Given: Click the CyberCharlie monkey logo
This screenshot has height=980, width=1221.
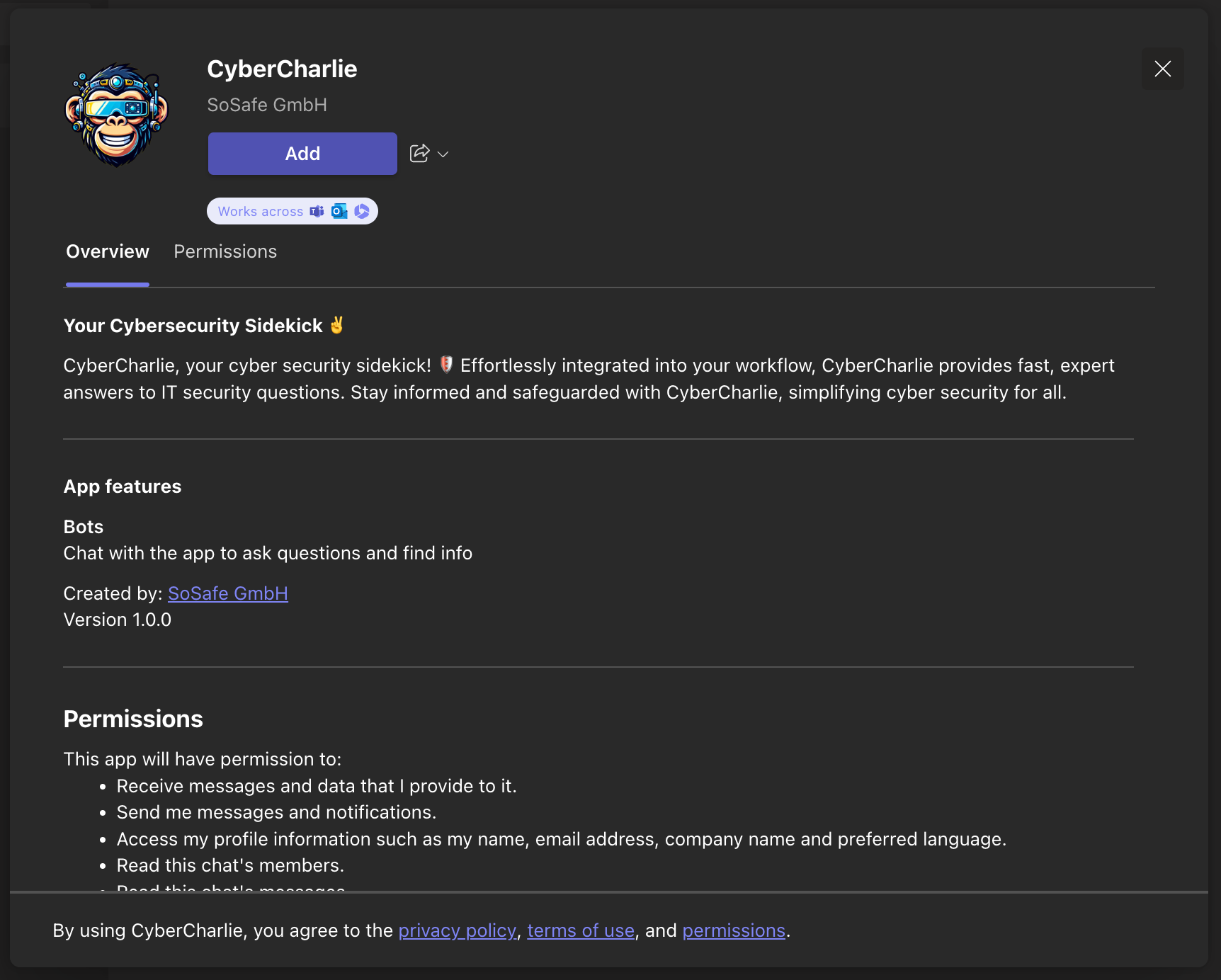Looking at the screenshot, I should click(x=116, y=115).
